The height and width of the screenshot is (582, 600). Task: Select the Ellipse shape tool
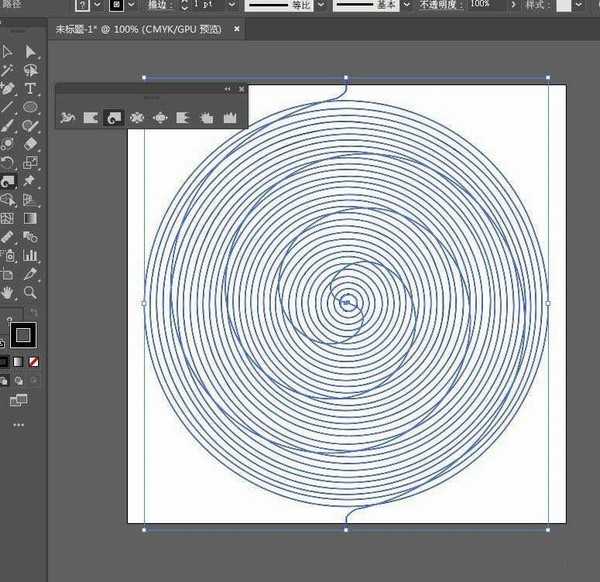coord(31,107)
